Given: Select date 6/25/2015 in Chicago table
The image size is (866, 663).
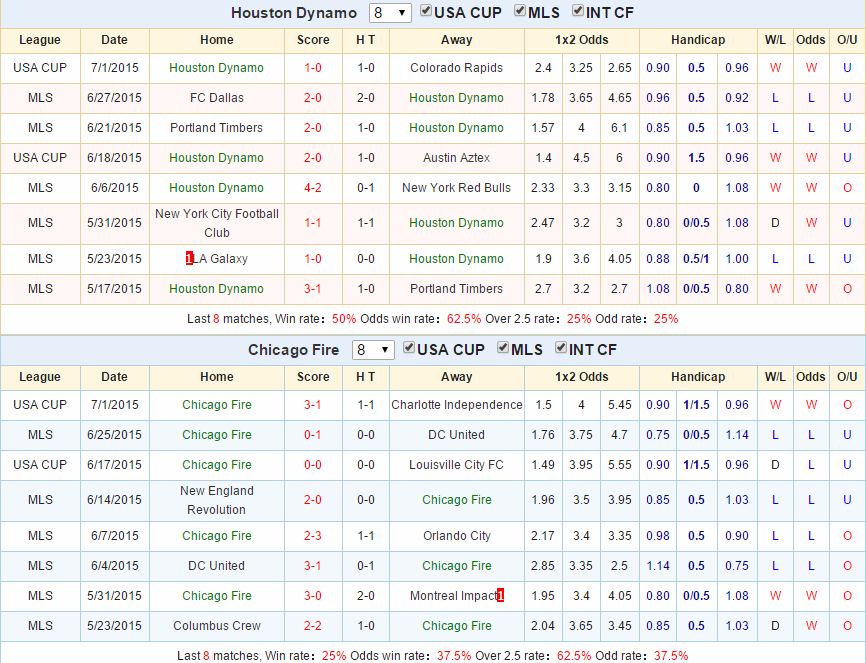Looking at the screenshot, I should (x=114, y=435).
